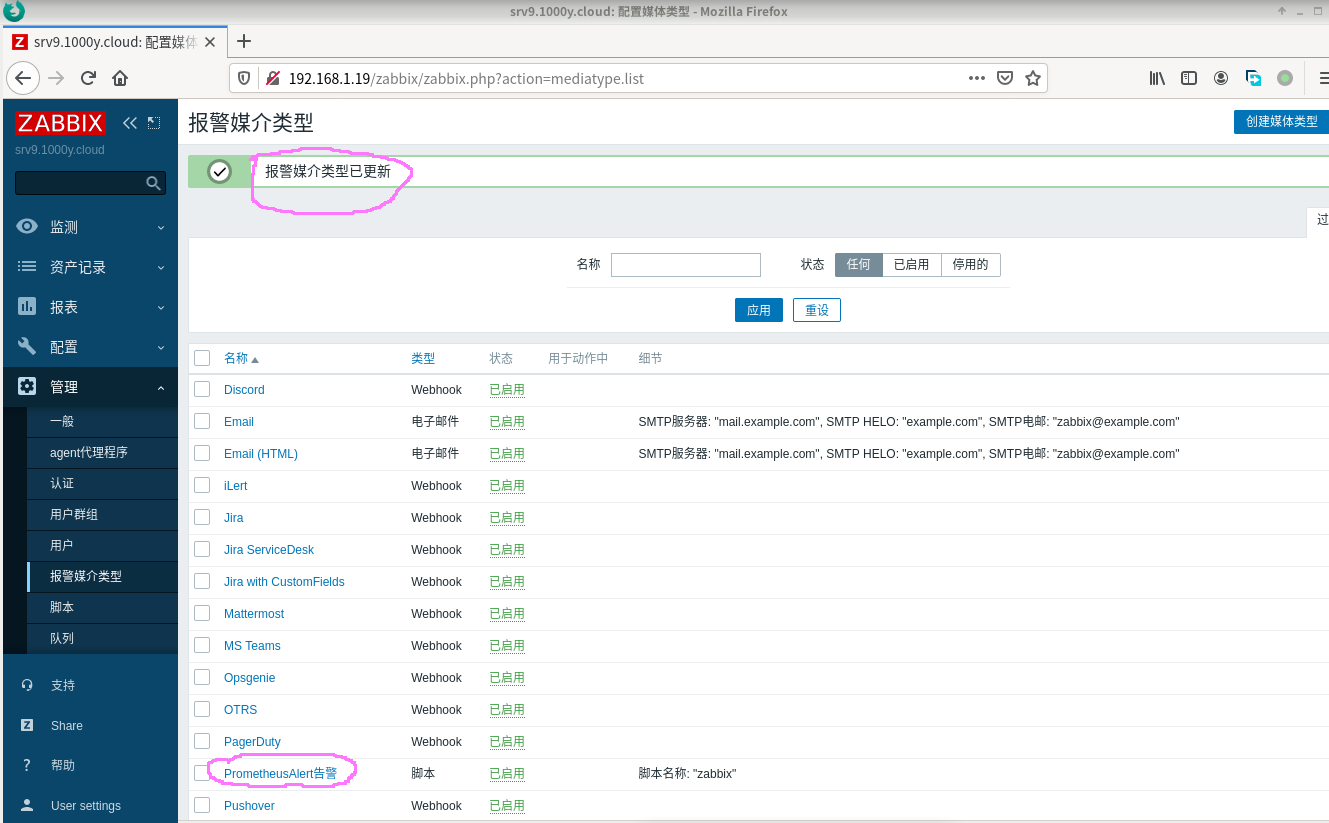Screen dimensions: 1329x823
Task: Collapse the Zabbix sidebar with double chevron
Action: [130, 123]
